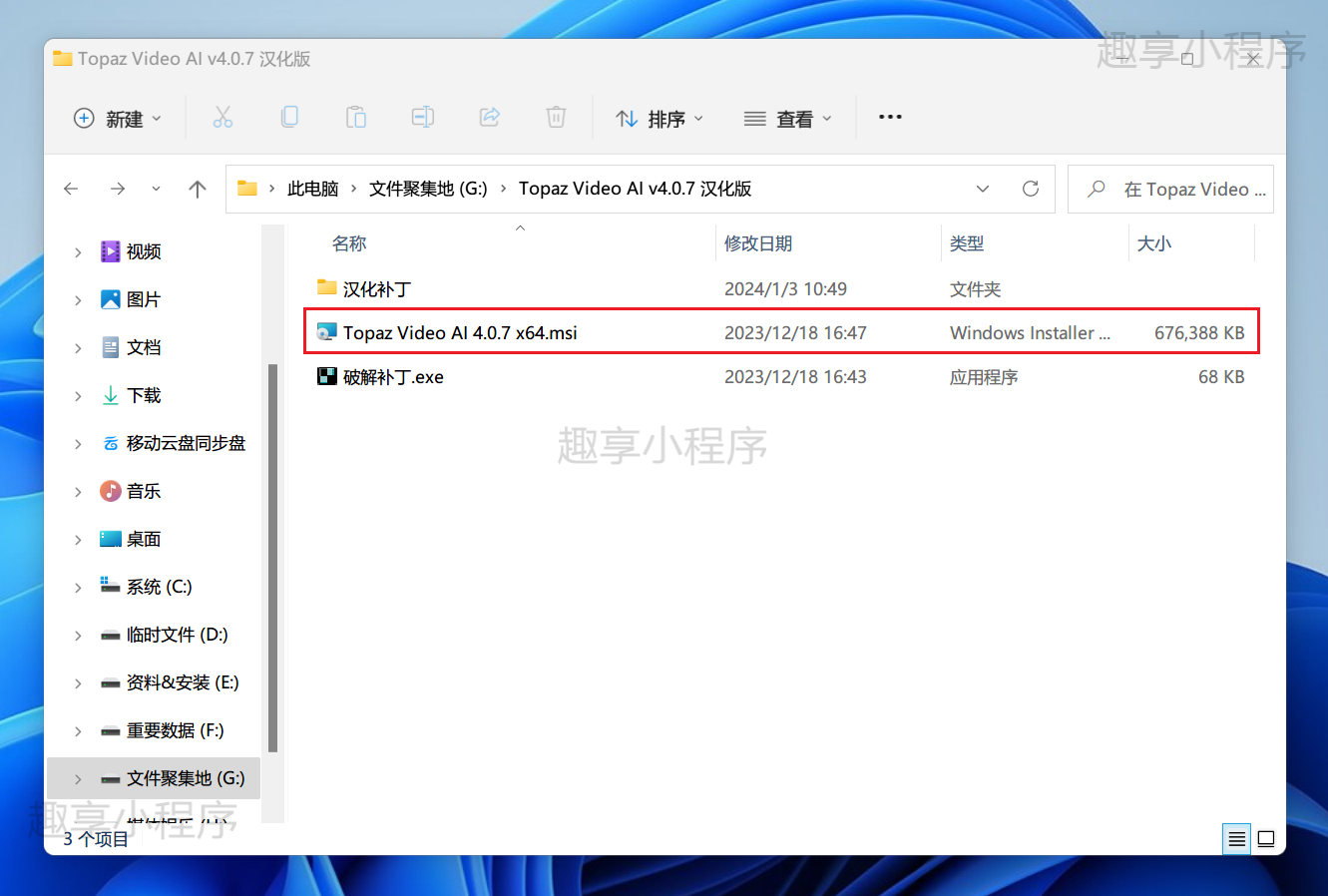Open the 查看 view dropdown
This screenshot has height=896, width=1328.
click(x=787, y=119)
